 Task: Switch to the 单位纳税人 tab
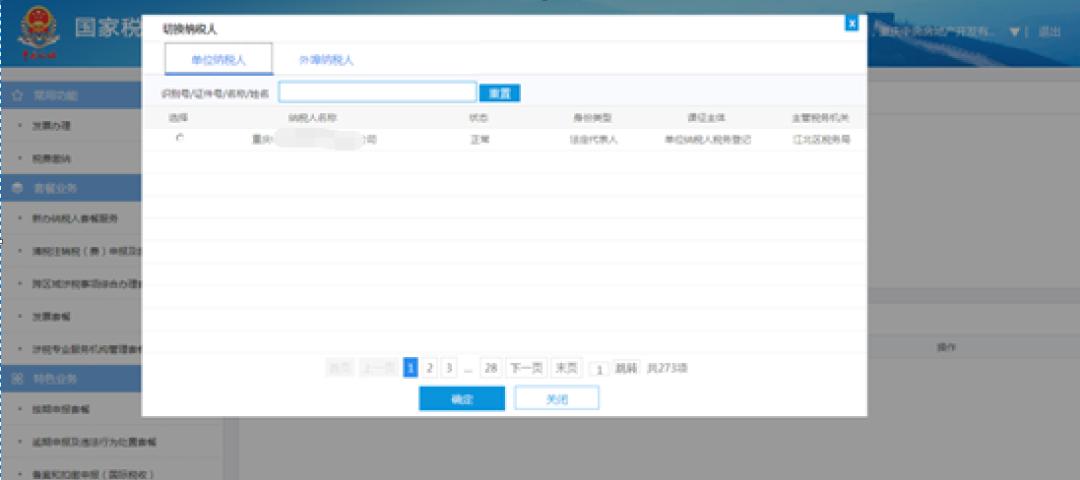[218, 59]
